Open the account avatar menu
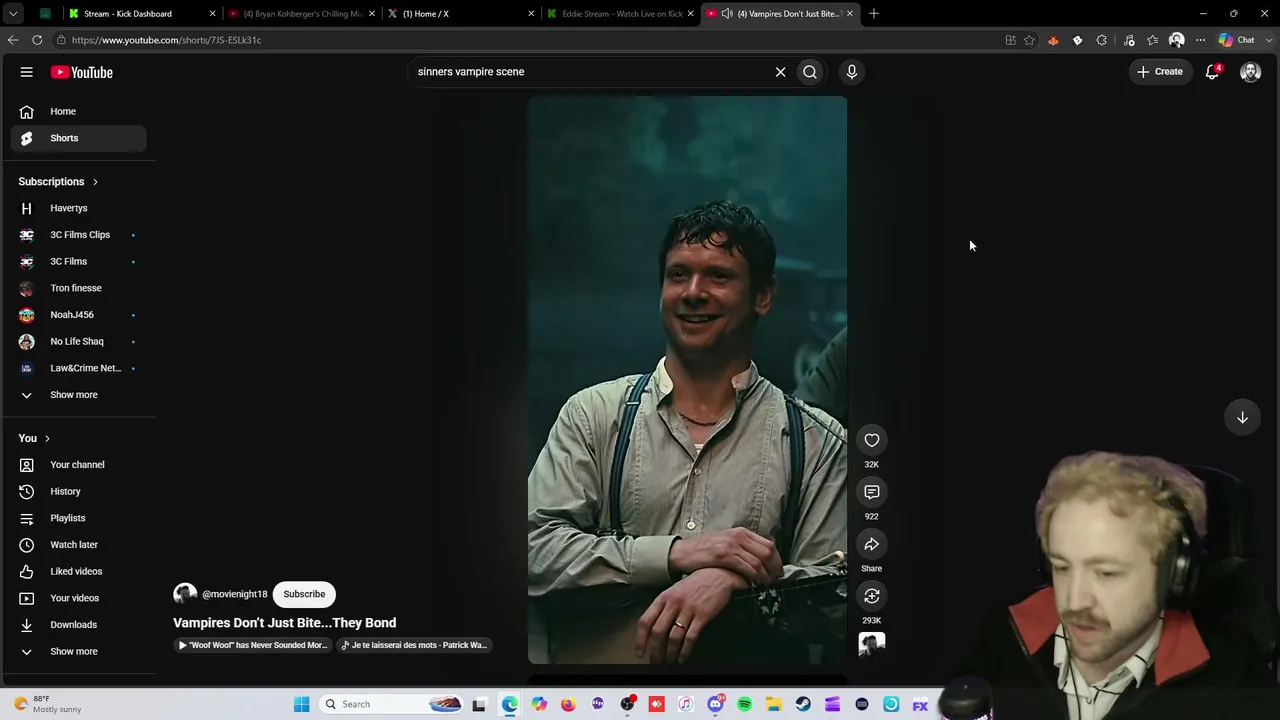The width and height of the screenshot is (1280, 720). (x=1250, y=72)
